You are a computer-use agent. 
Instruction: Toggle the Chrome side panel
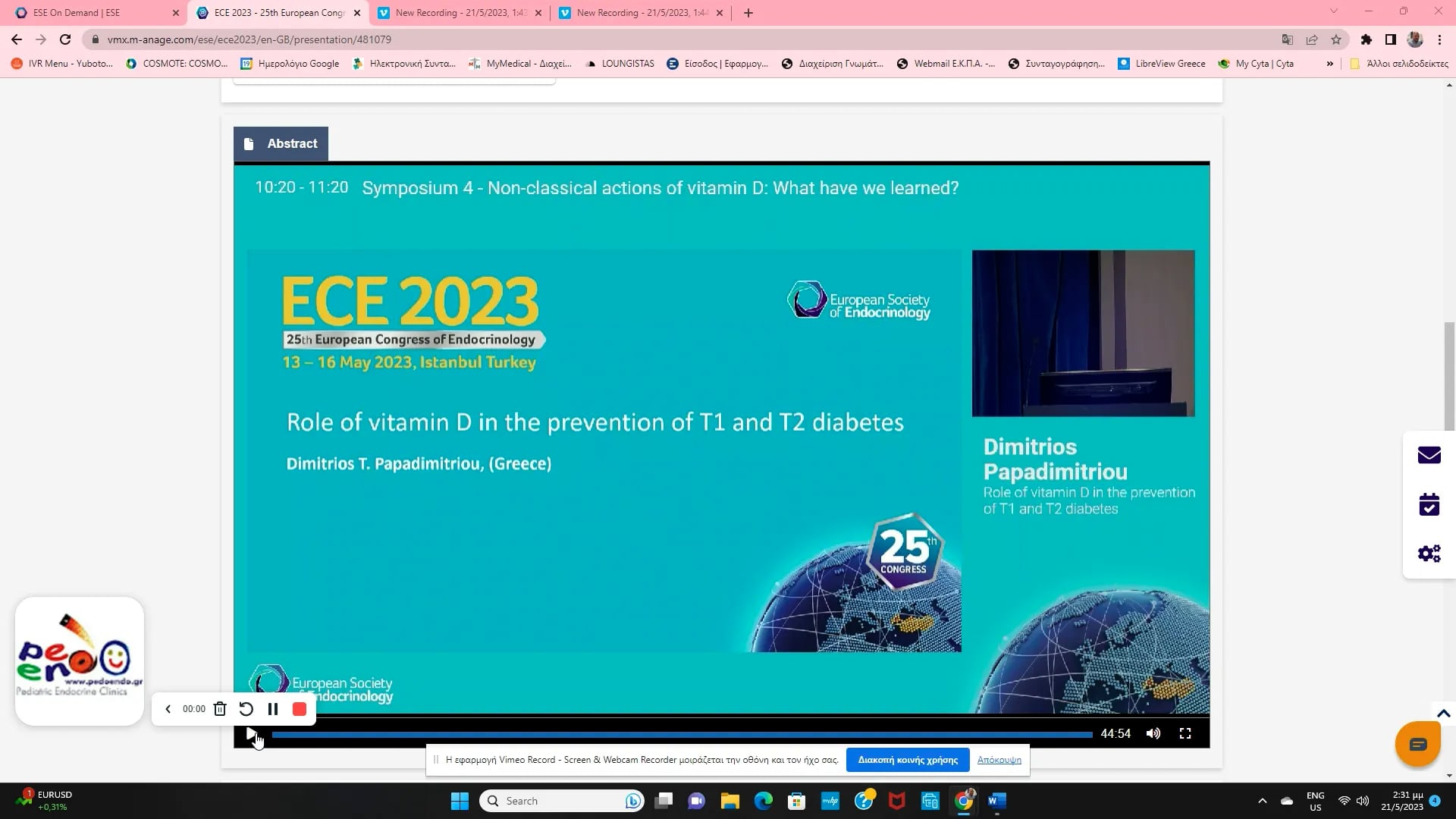(x=1391, y=39)
